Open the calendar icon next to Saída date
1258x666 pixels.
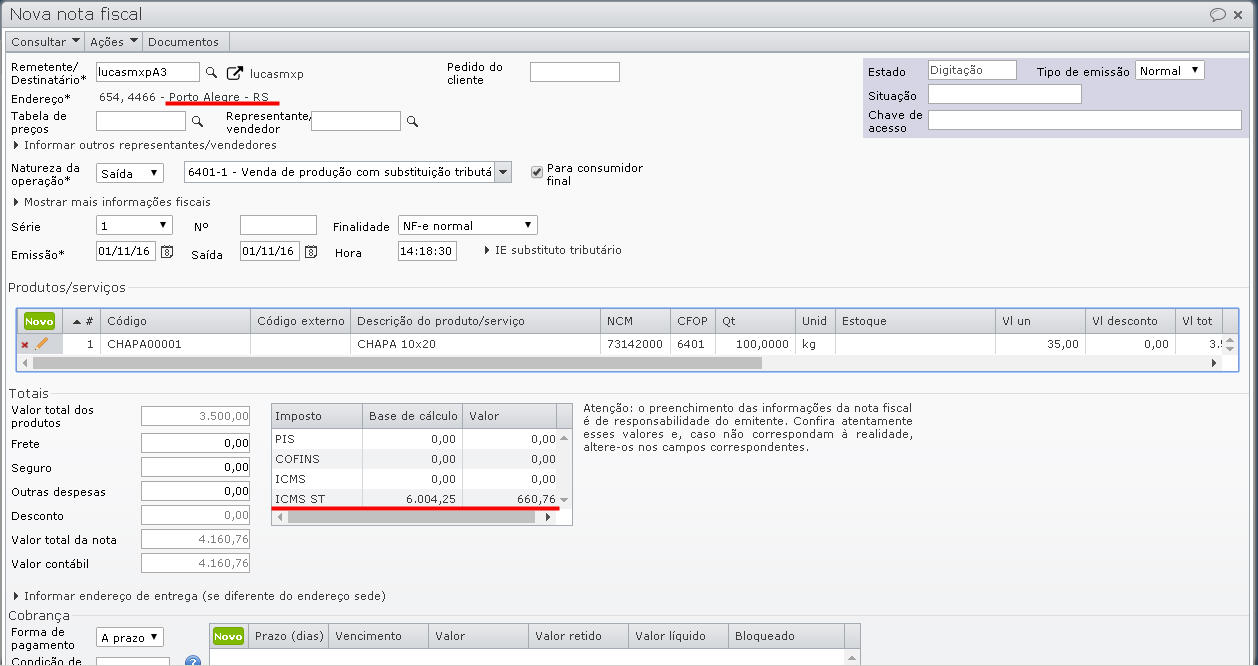(311, 251)
